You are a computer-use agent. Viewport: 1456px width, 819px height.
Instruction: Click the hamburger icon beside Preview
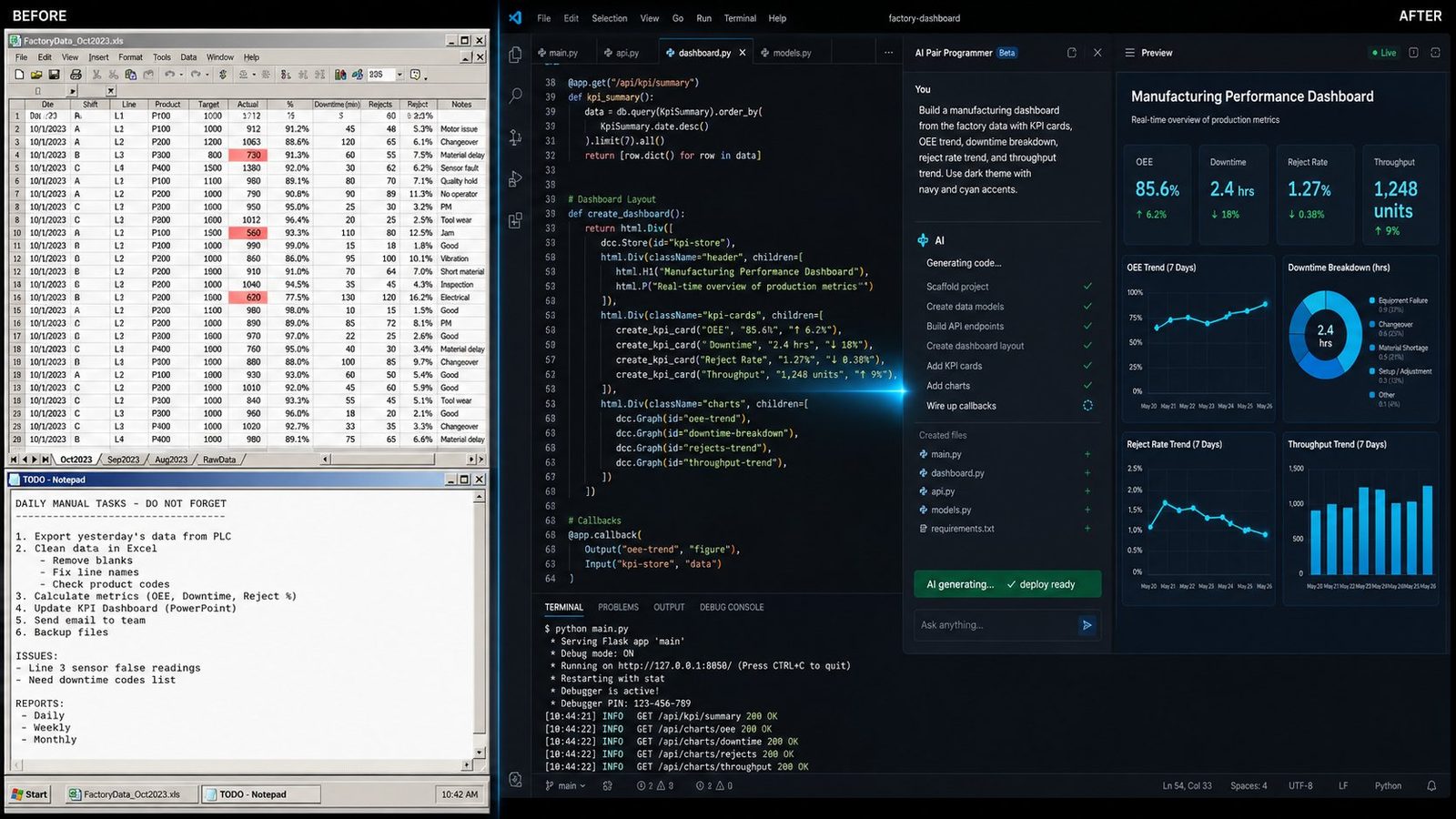[x=1129, y=53]
